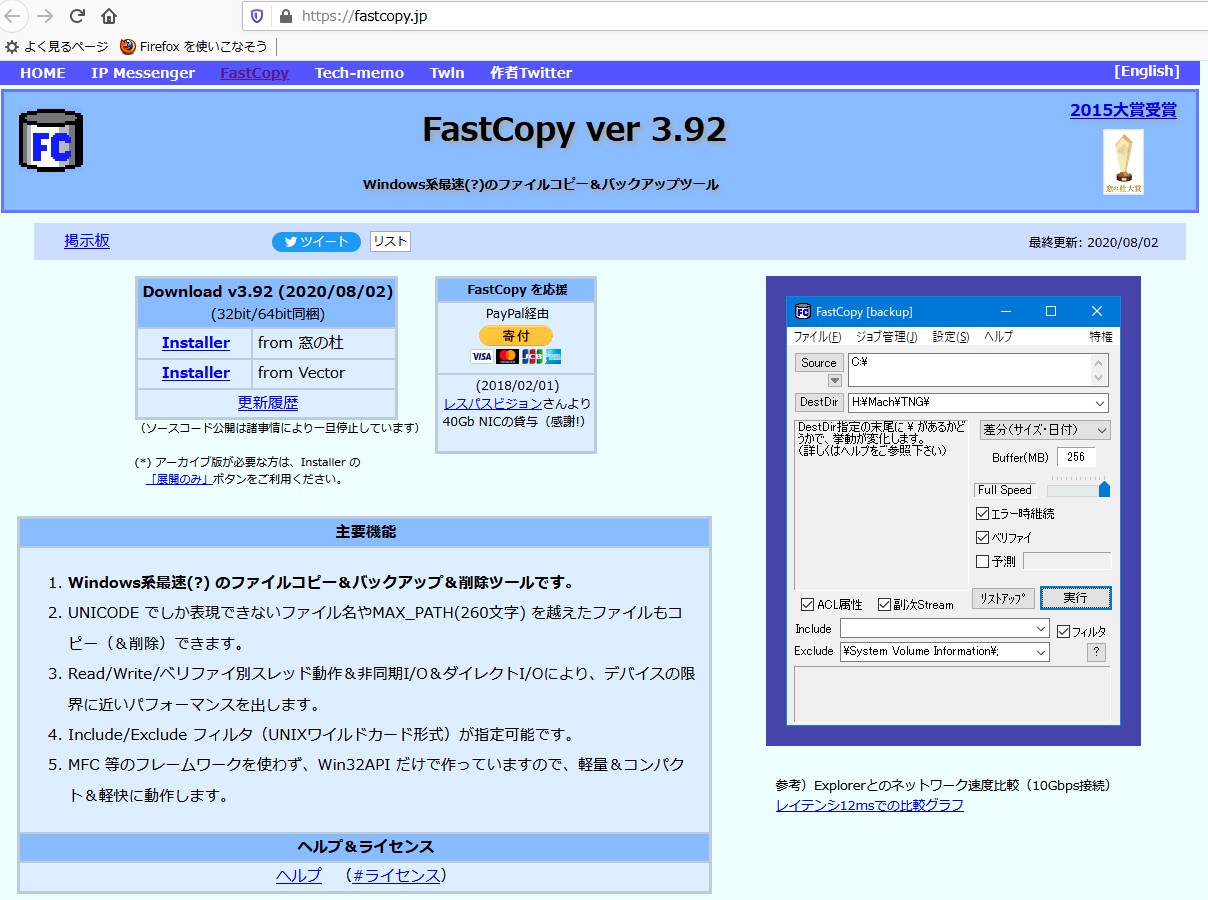Minimize the FastCopy [backup] window
Viewport: 1208px width, 900px height.
1006,311
